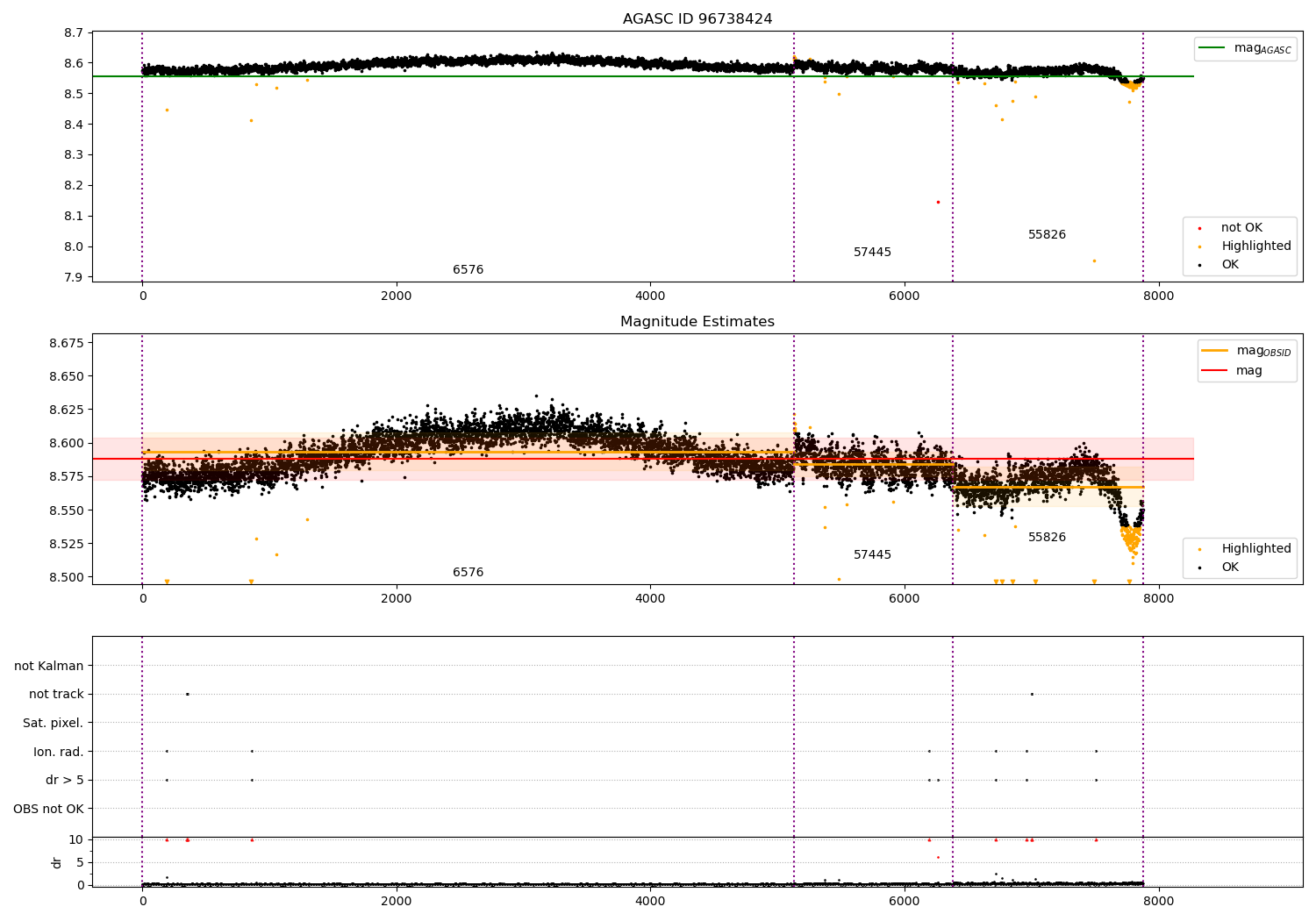Click the 'dr > 5' row label
This screenshot has width=1316, height=921.
click(x=65, y=780)
